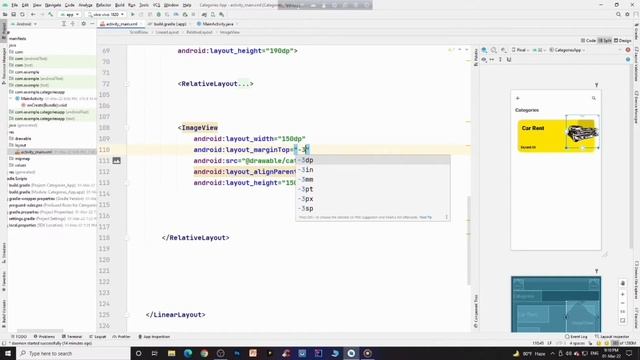Select the -3dp autocomplete suggestion
The height and width of the screenshot is (360, 640).
coord(373,160)
